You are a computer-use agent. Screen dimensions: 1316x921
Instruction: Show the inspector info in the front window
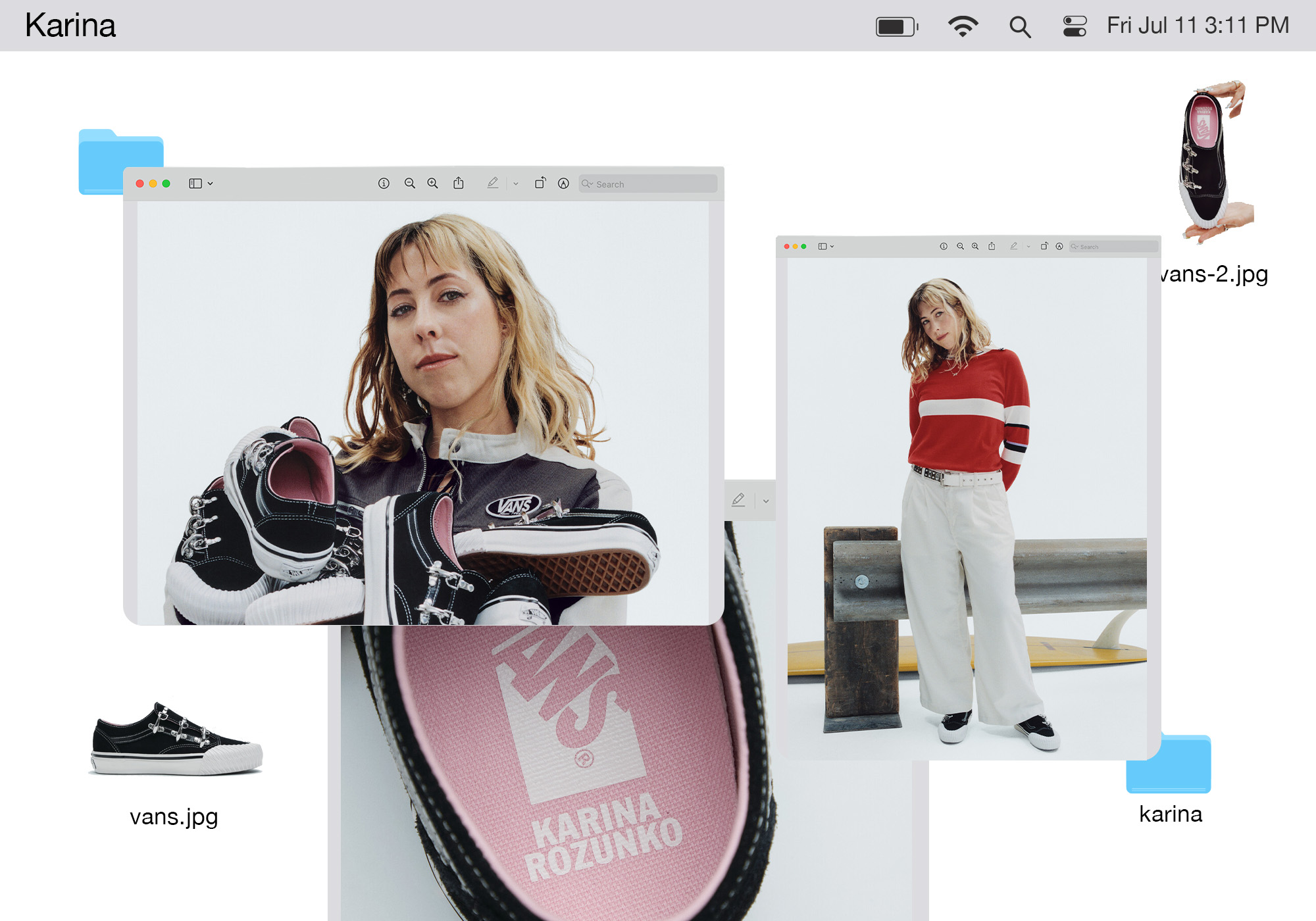point(384,184)
